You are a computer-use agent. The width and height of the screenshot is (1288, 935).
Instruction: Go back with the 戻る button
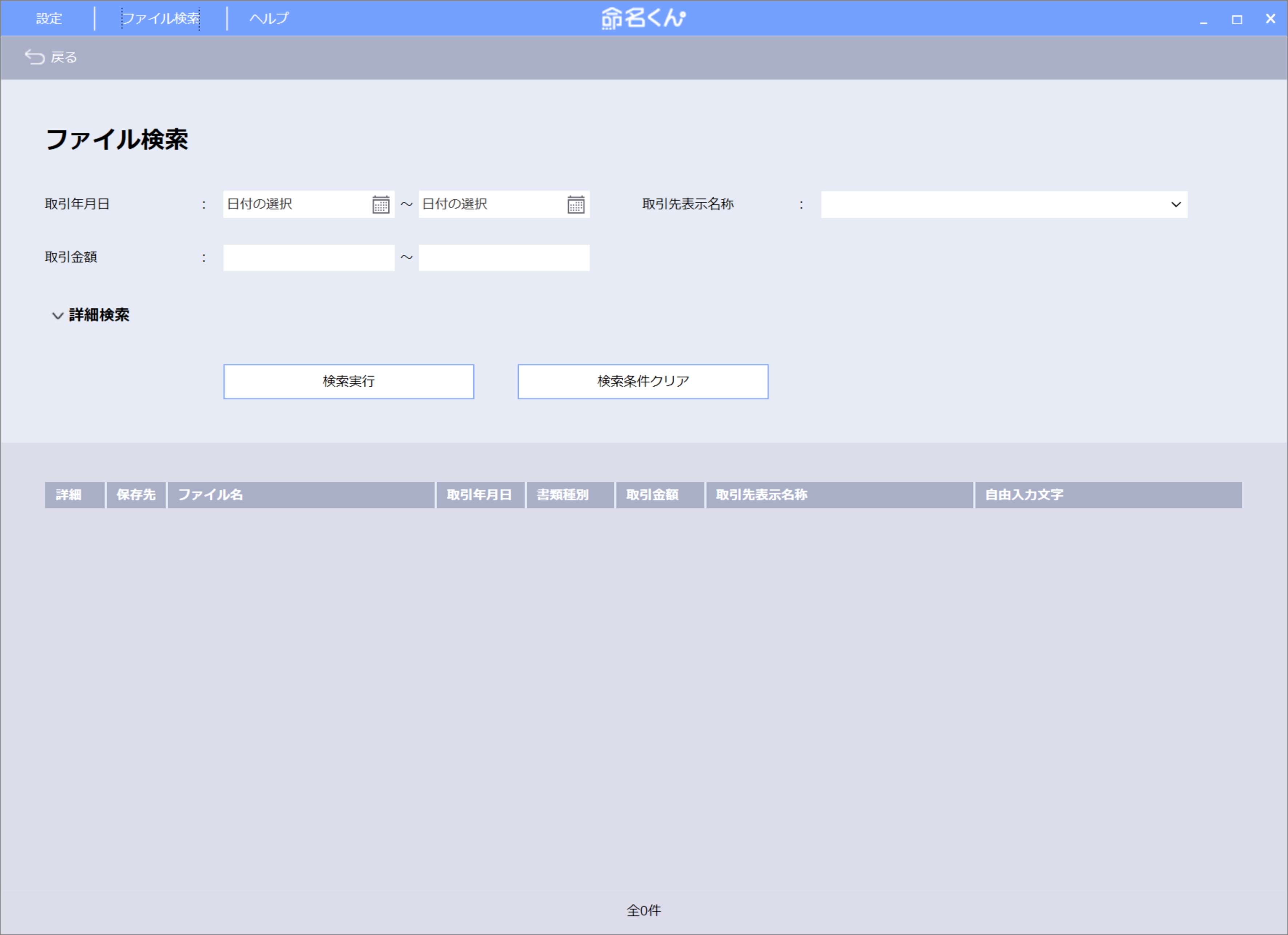click(51, 57)
